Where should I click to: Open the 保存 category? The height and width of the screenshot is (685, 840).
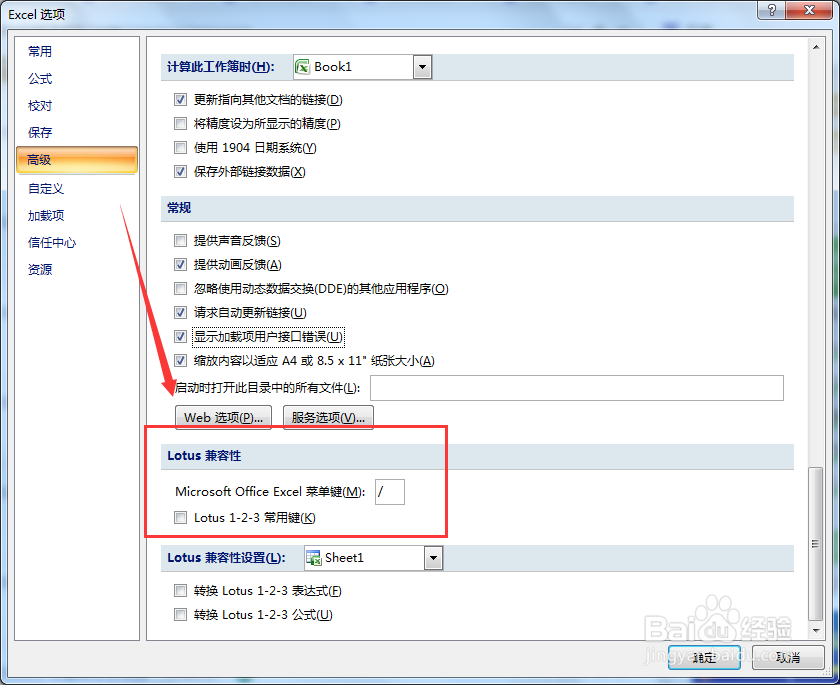coord(40,132)
